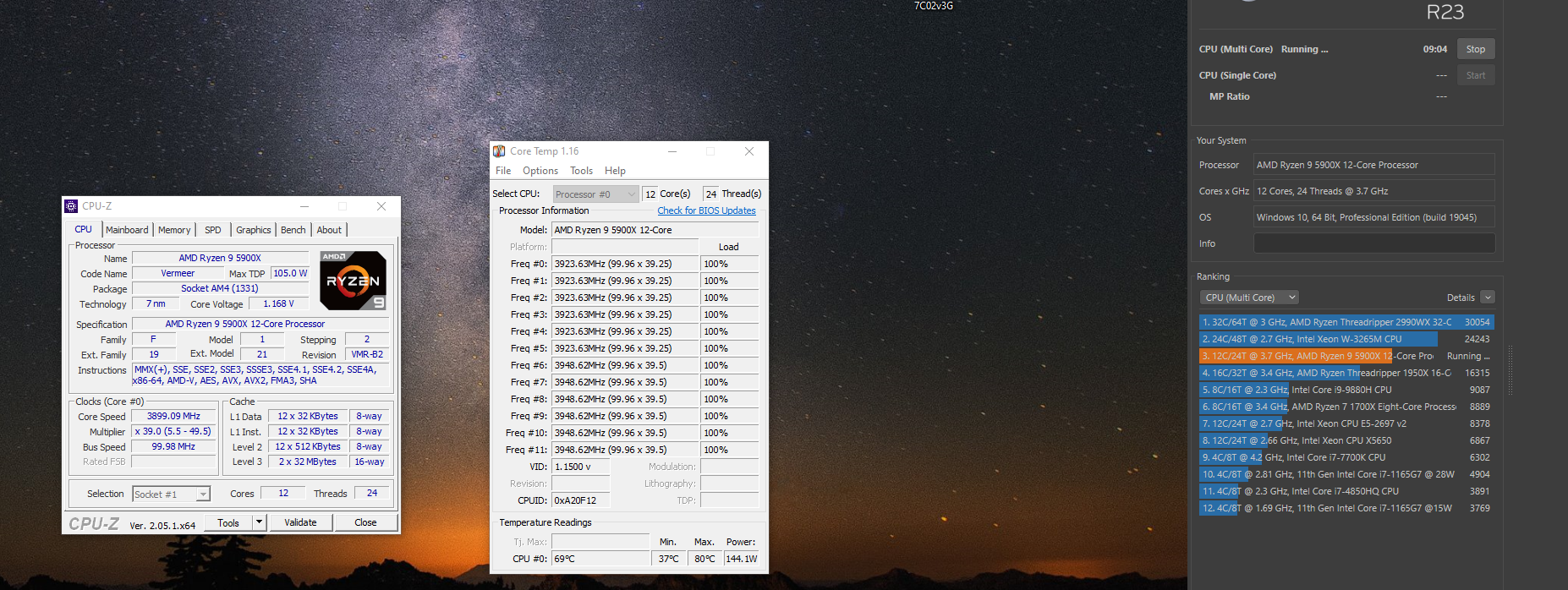1568x590 pixels.
Task: Click the Info input field in Cinebench
Action: click(x=1373, y=243)
